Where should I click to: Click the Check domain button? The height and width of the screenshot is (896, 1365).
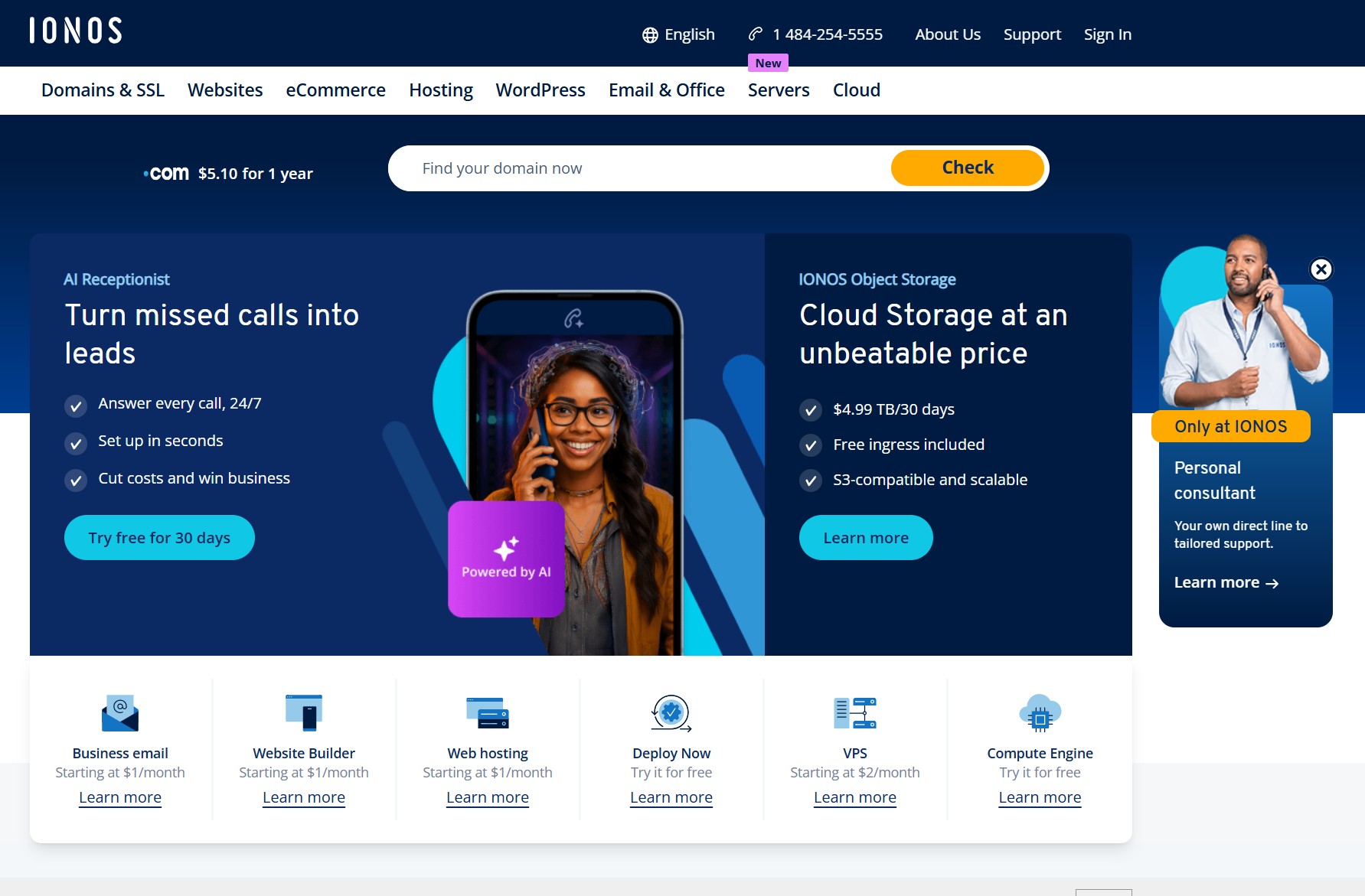coord(968,168)
